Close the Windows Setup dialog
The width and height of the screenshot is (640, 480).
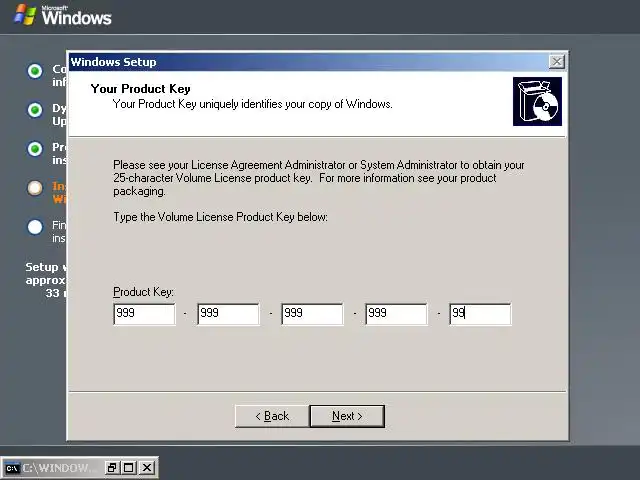(557, 62)
